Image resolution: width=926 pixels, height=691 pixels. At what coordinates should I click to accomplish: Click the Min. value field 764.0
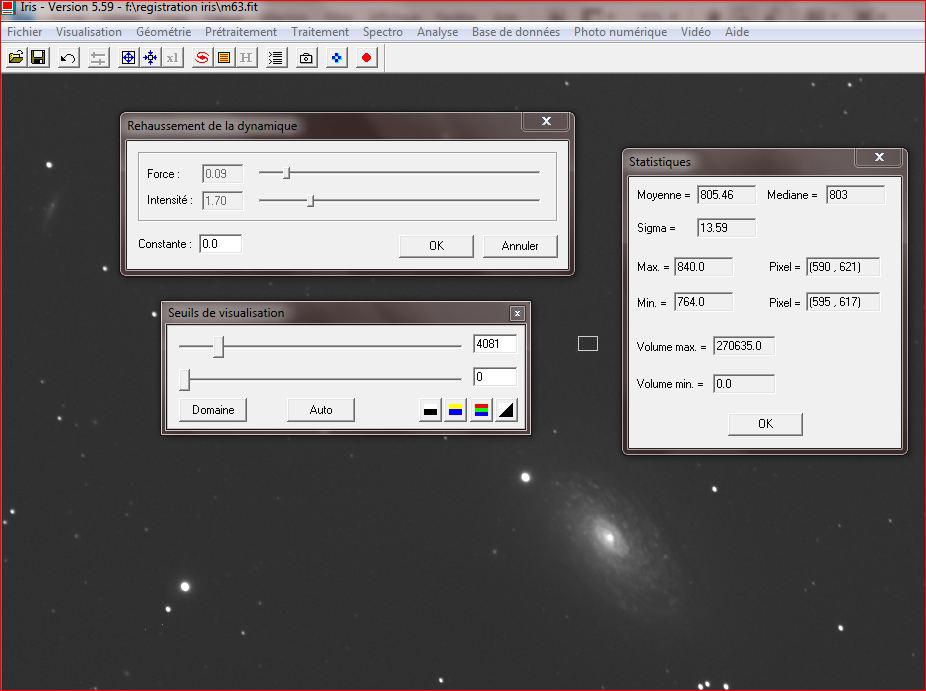coord(703,302)
